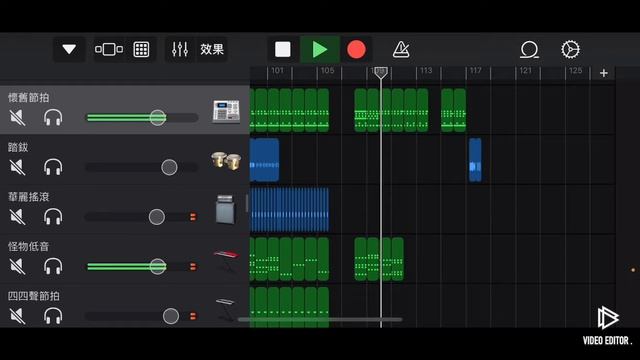Mute the 踏鈸 track
The width and height of the screenshot is (640, 360).
point(17,167)
